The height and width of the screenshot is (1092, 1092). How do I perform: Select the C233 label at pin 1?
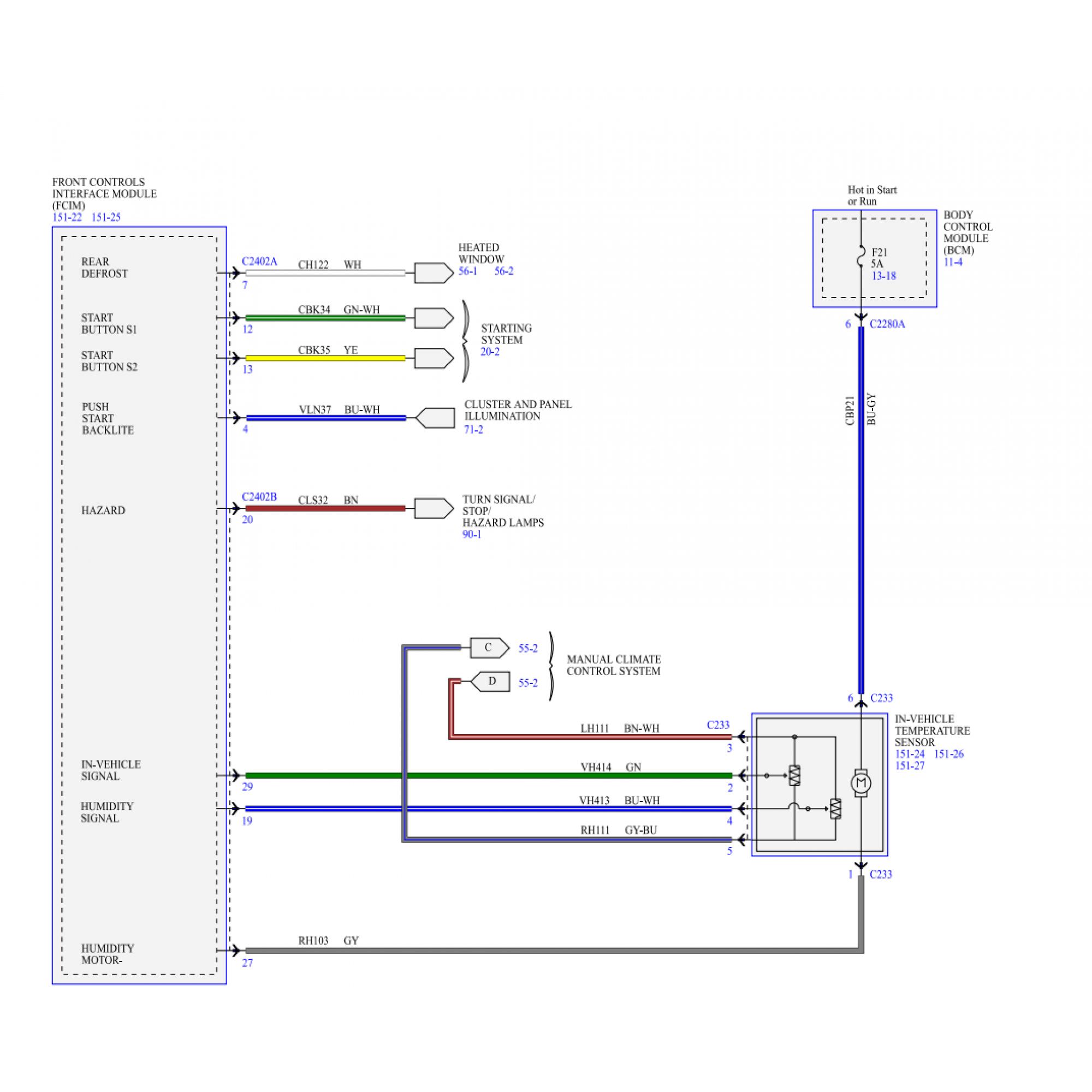coord(881,874)
